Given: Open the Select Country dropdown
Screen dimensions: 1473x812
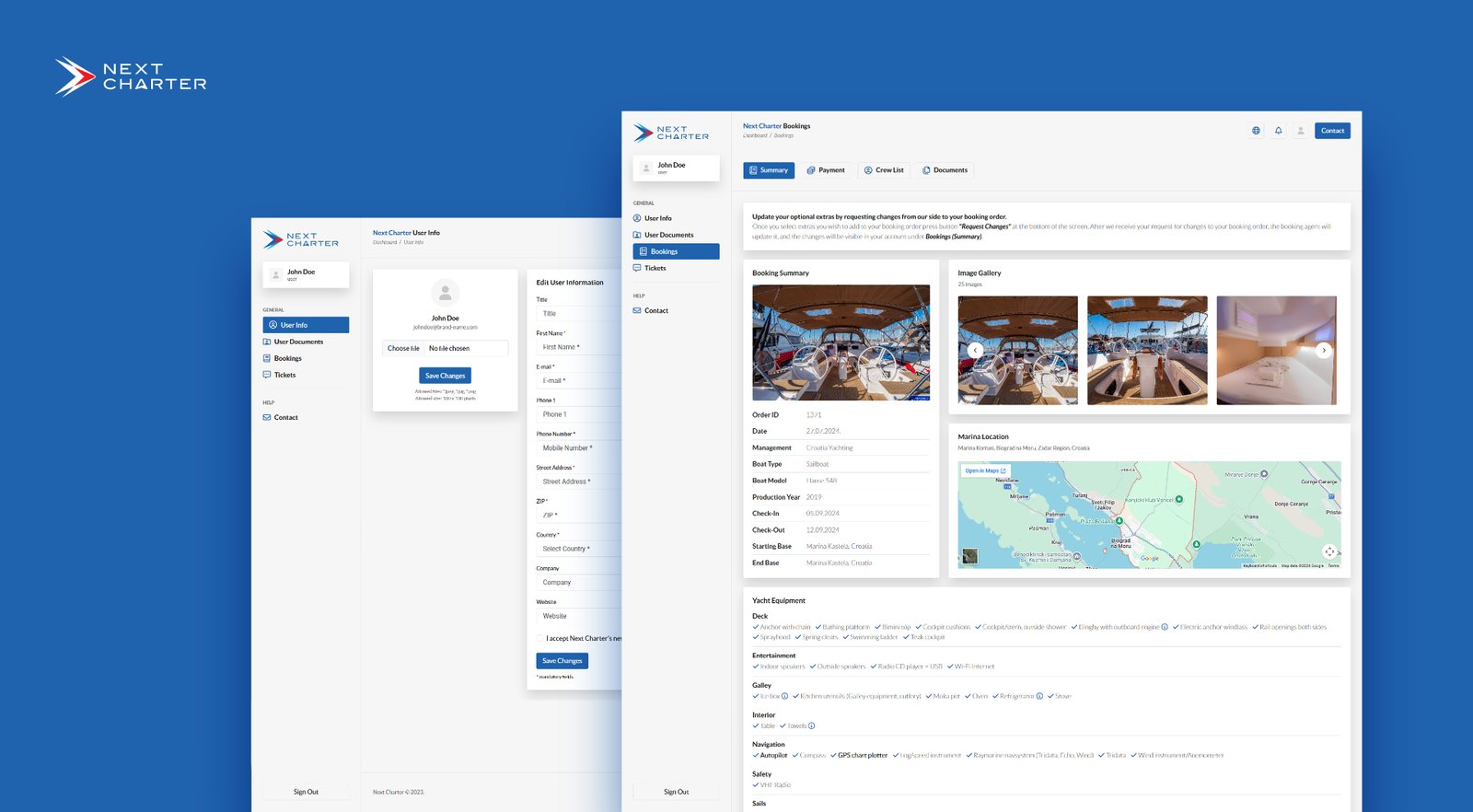Looking at the screenshot, I should (x=578, y=549).
